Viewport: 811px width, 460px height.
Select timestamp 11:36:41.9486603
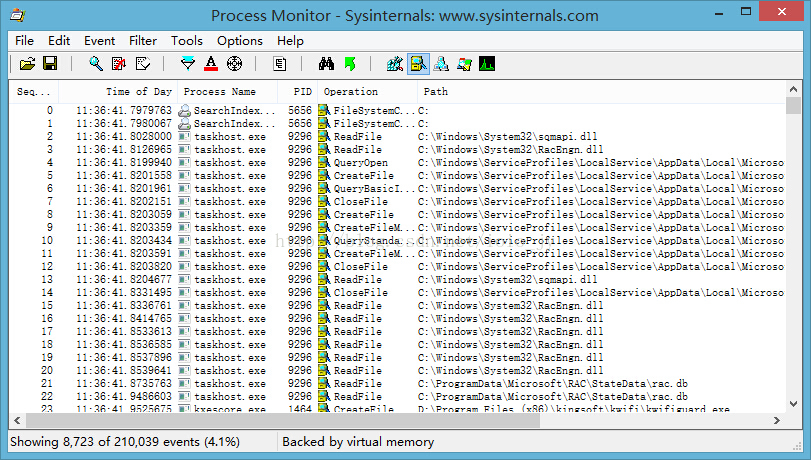point(124,396)
